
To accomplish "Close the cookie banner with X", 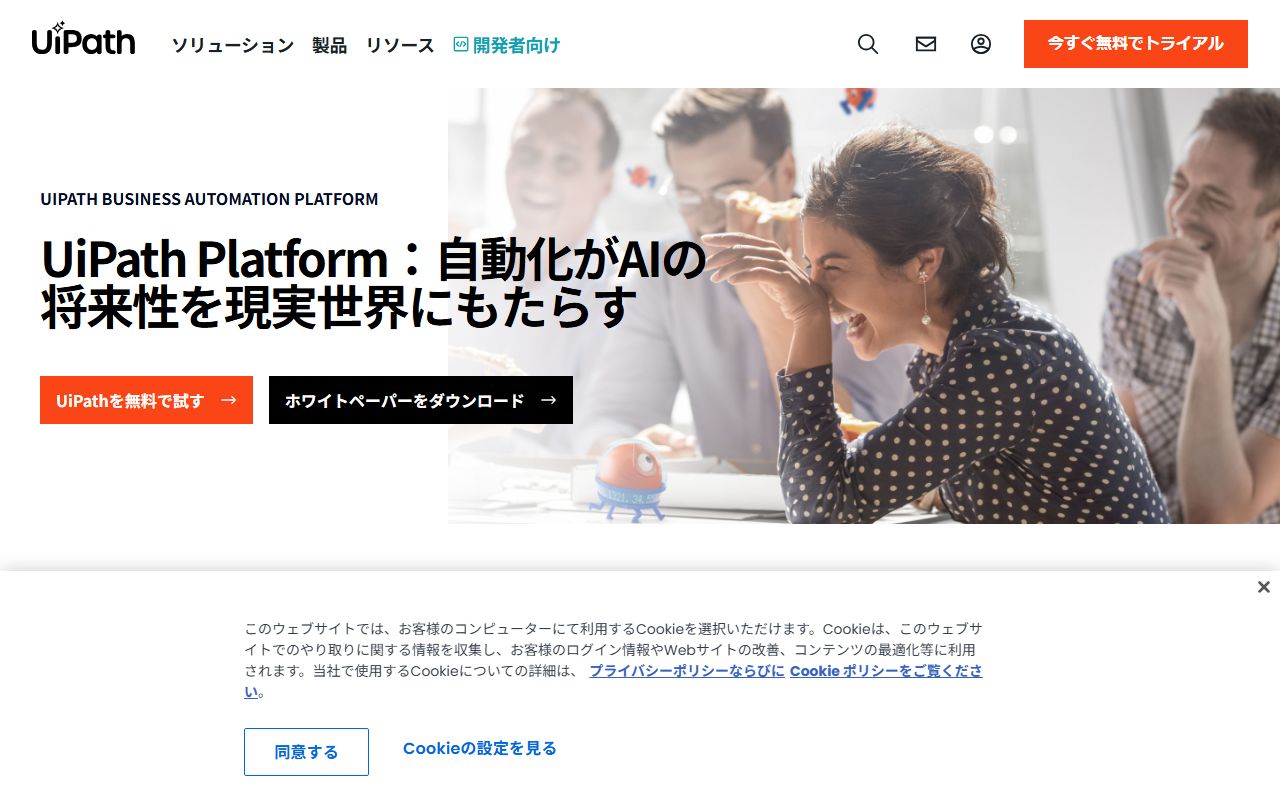I will point(1263,587).
